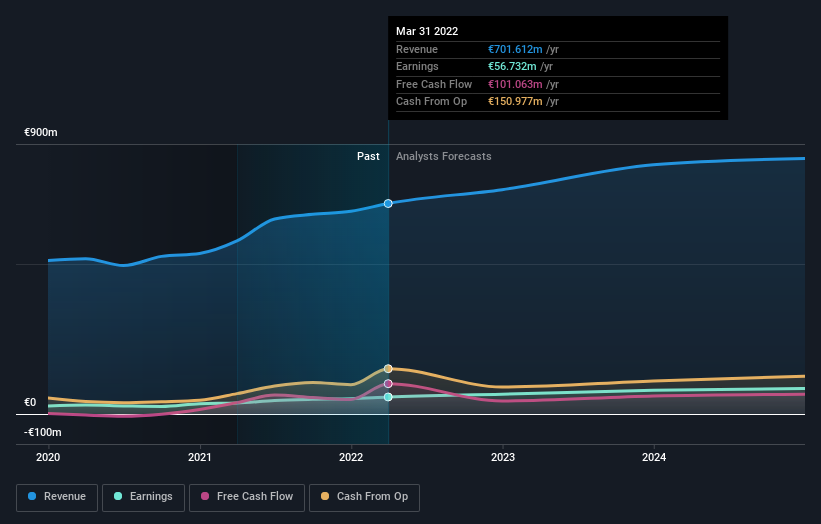Click the €56.732m earnings value
Viewport: 821px width, 524px height.
pos(512,66)
